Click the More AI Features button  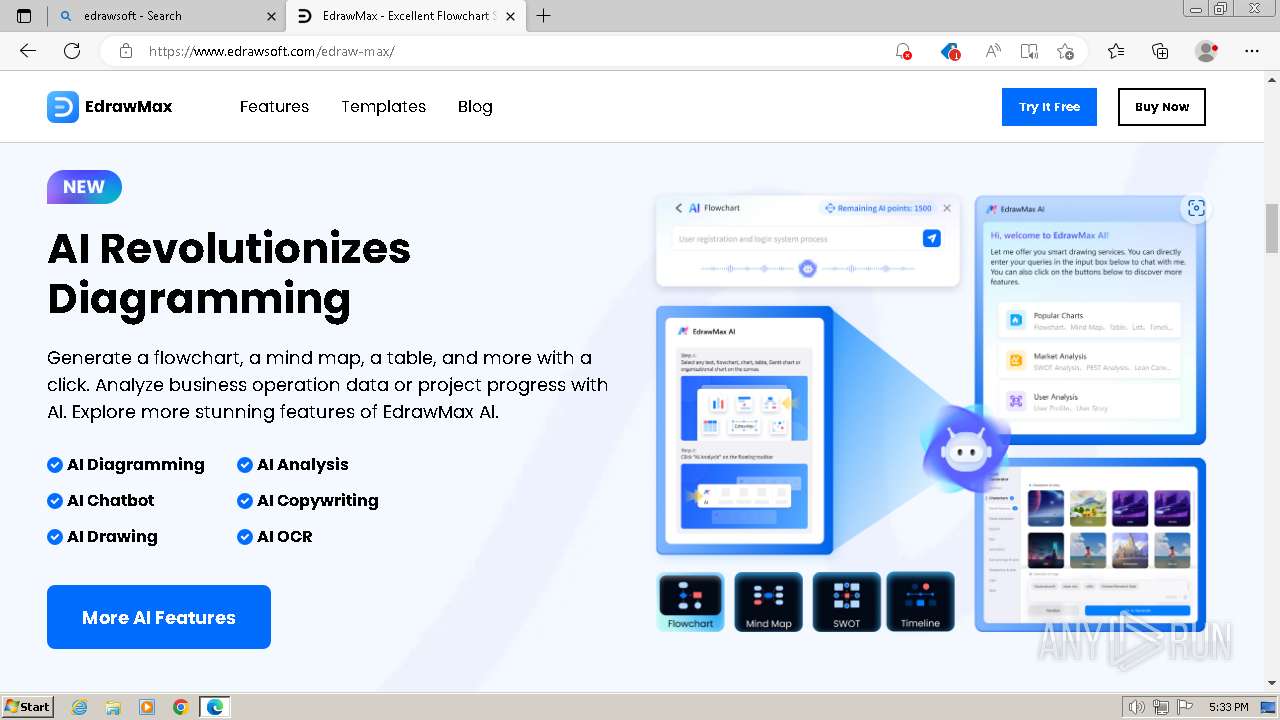point(159,617)
